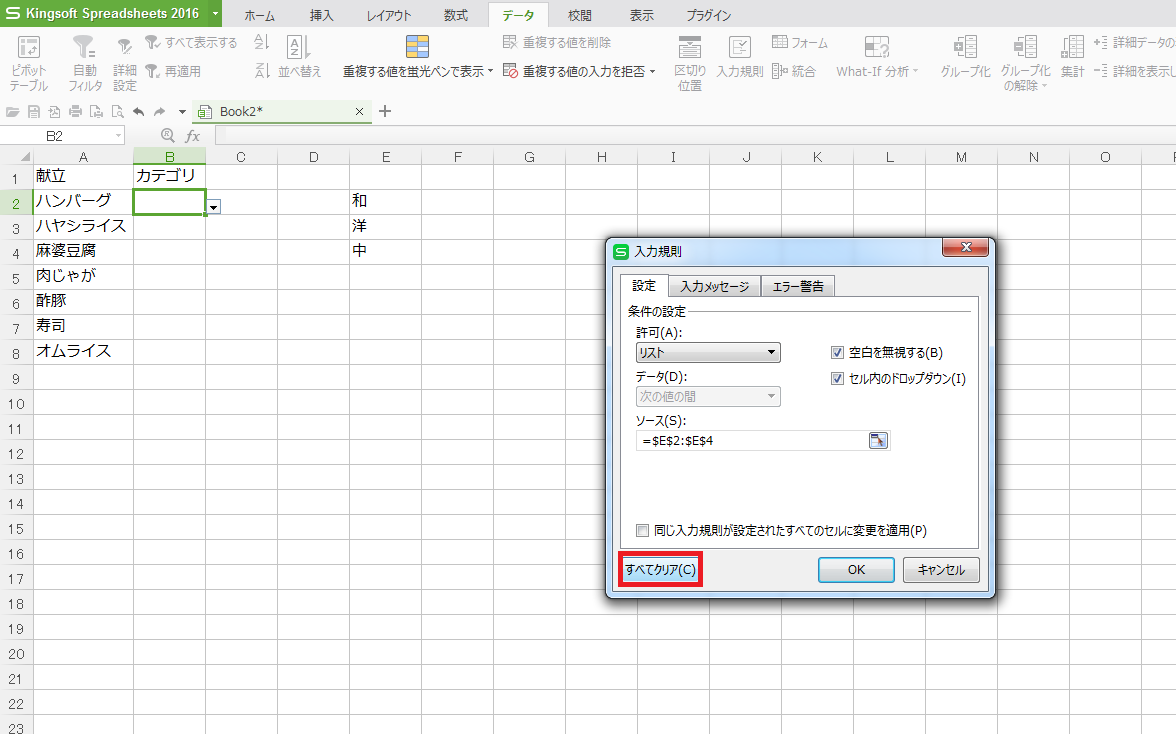This screenshot has width=1176, height=734.
Task: Open the データ(D) 次の値の間 dropdown
Action: coord(708,396)
